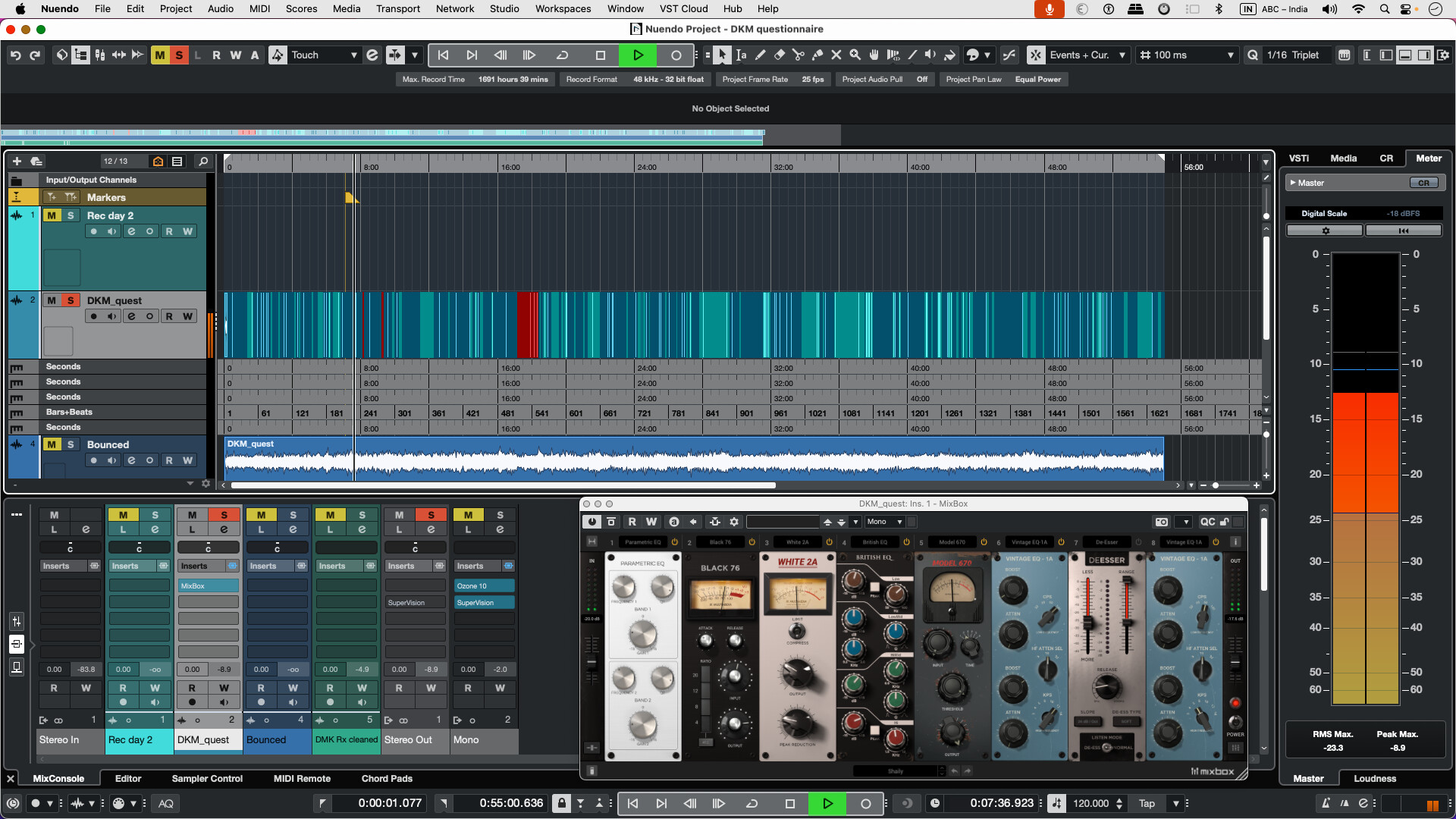Image resolution: width=1456 pixels, height=819 pixels.
Task: Select the Object Selection arrow tool
Action: coord(722,55)
